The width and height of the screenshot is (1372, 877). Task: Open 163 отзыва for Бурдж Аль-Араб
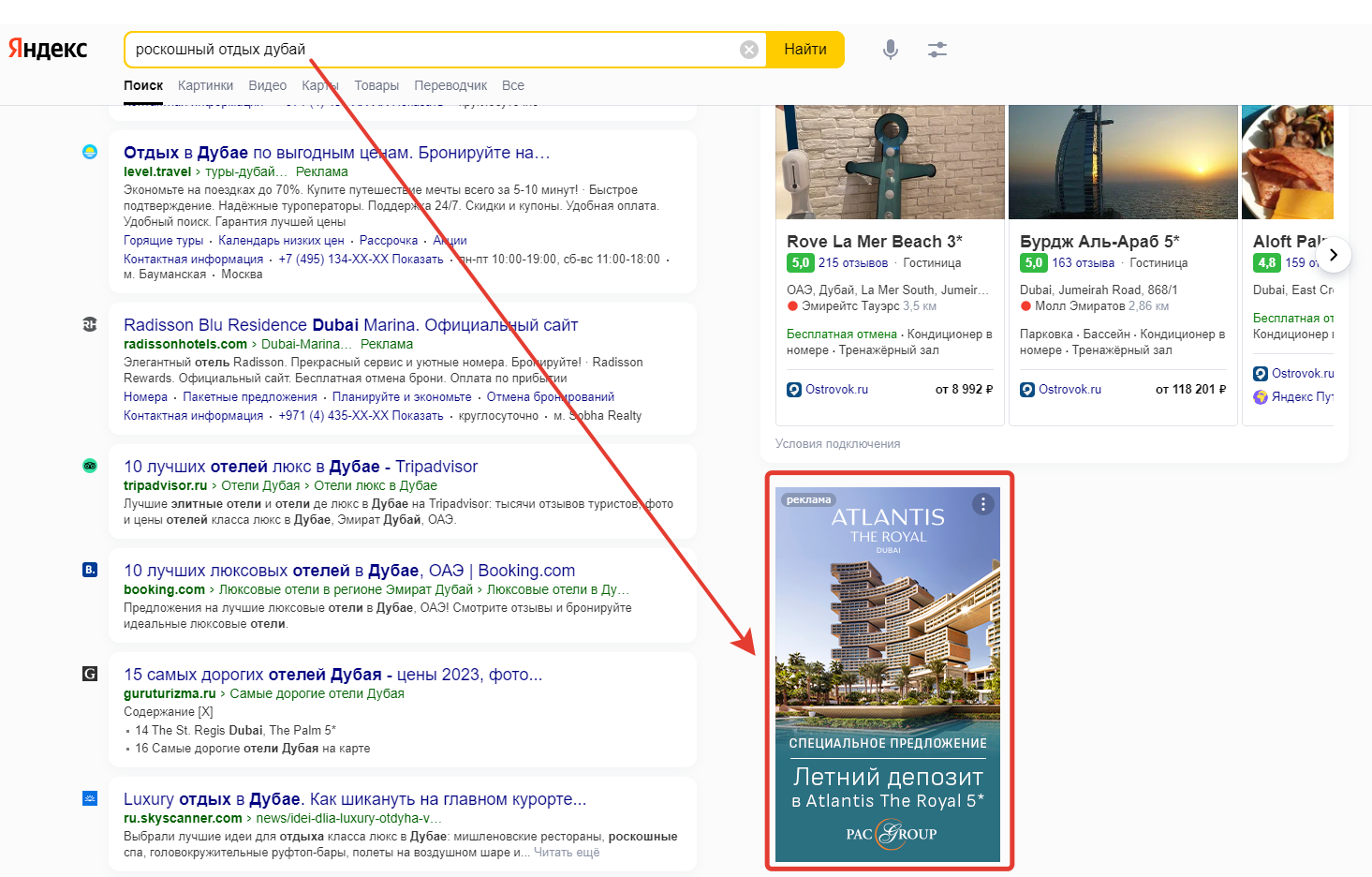tap(1084, 263)
